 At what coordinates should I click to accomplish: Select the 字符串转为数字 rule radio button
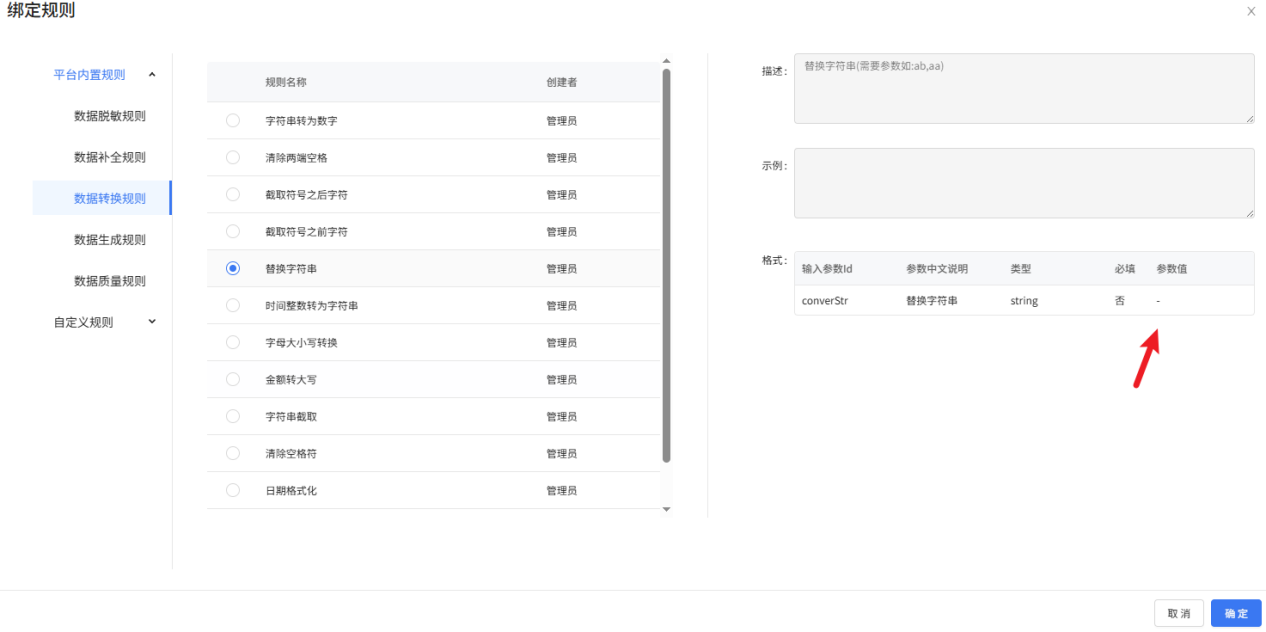(232, 119)
